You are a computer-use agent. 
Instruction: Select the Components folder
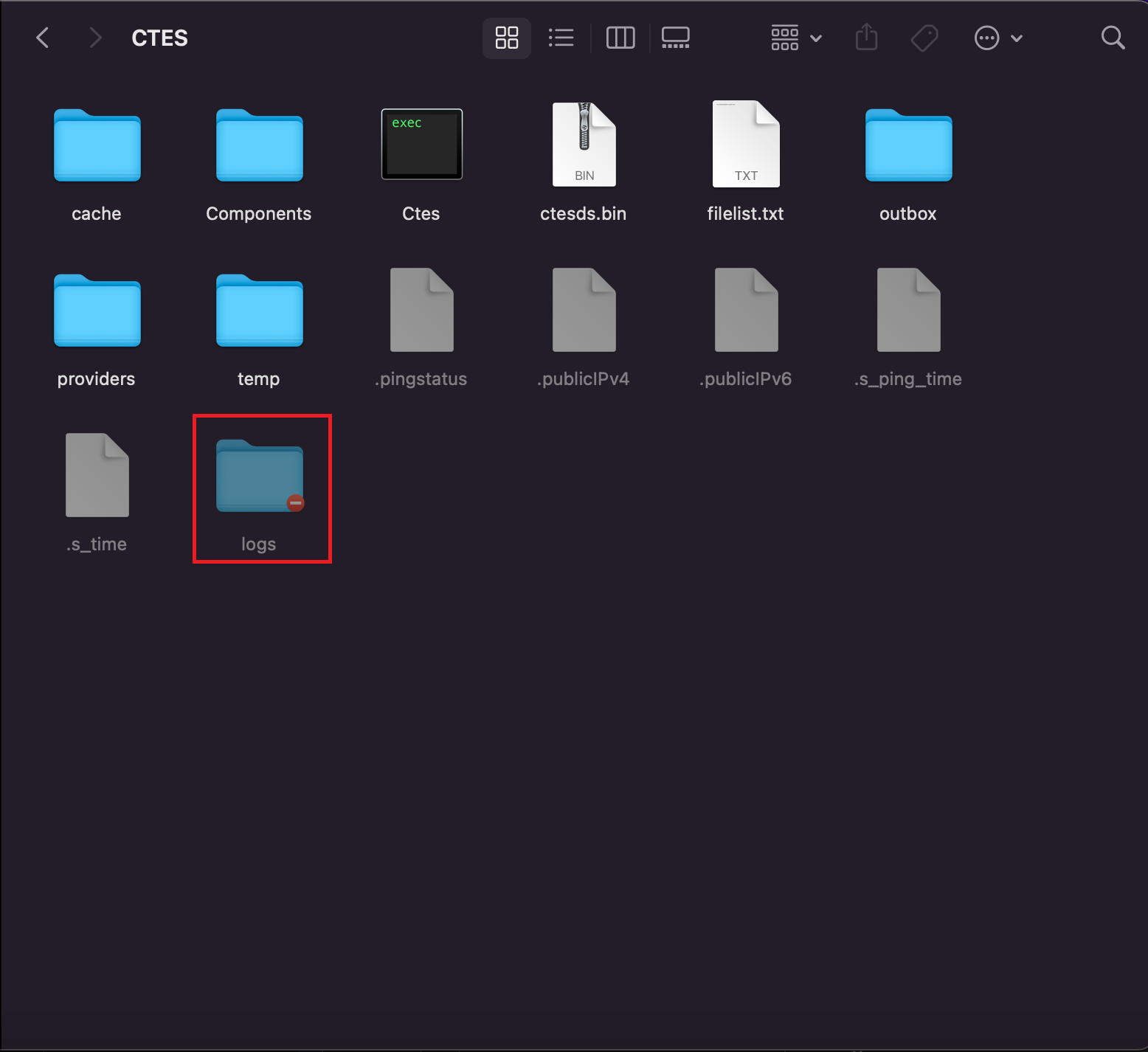259,145
